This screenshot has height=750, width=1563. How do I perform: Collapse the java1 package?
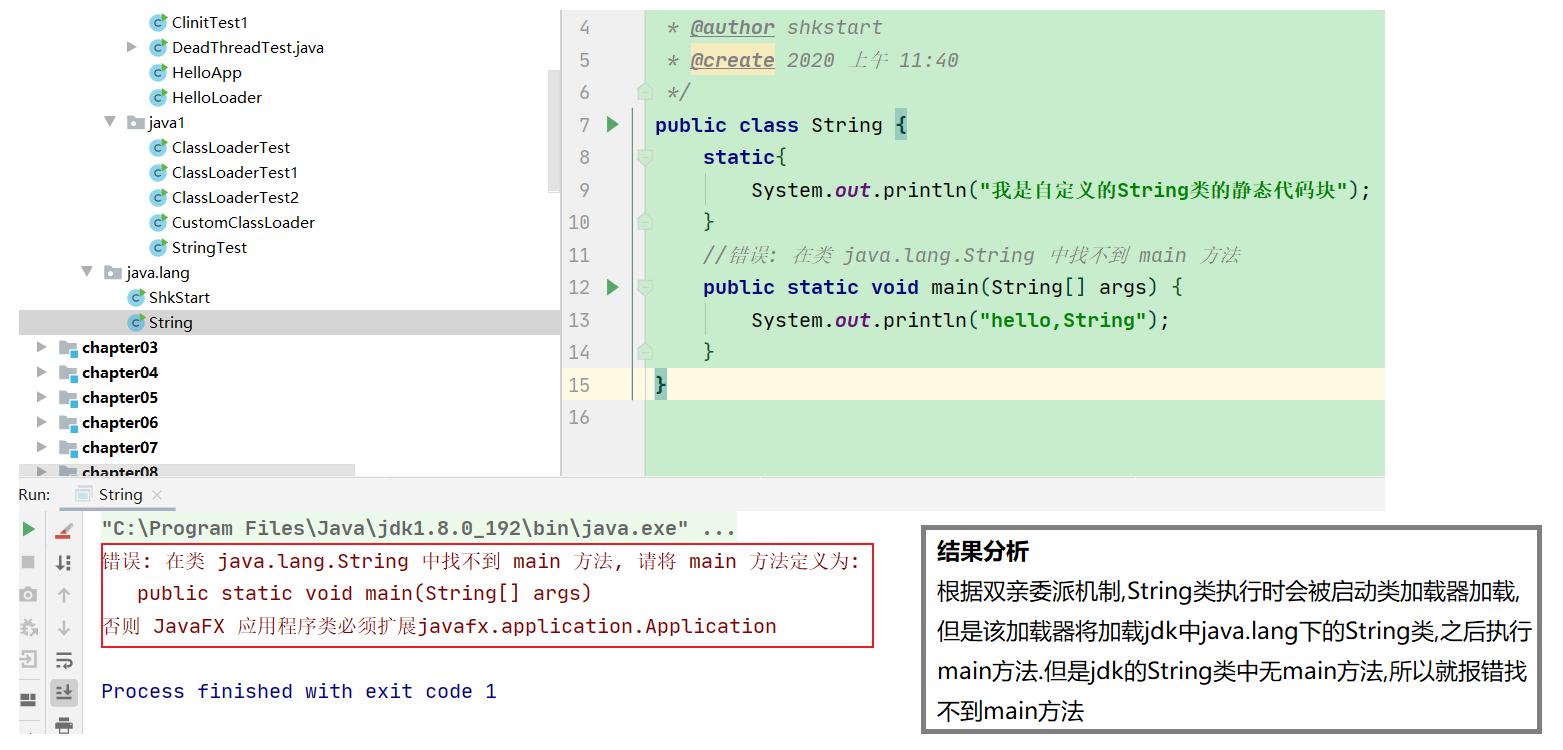[110, 122]
